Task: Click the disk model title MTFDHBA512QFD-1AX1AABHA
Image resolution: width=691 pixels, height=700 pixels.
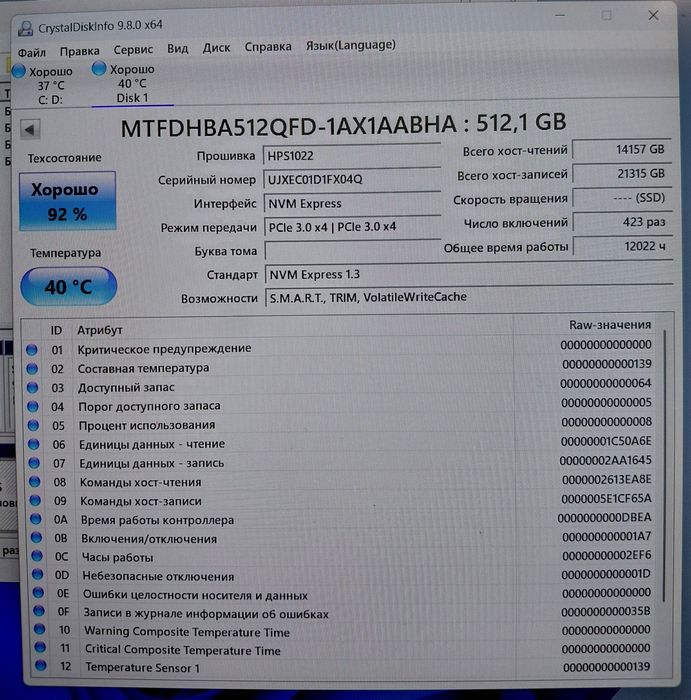Action: click(x=288, y=127)
